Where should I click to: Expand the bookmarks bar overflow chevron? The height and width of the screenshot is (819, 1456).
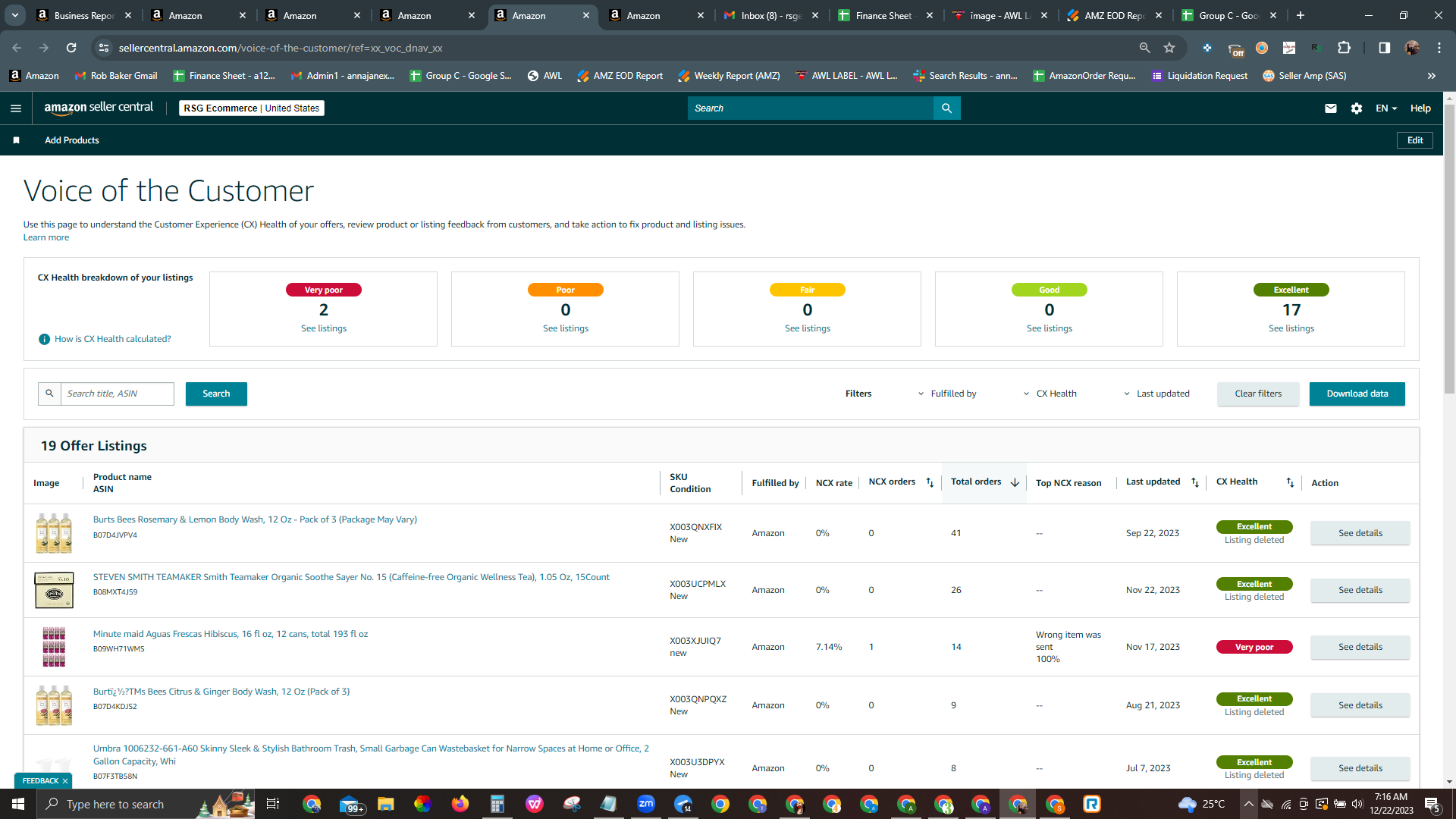pos(1432,76)
